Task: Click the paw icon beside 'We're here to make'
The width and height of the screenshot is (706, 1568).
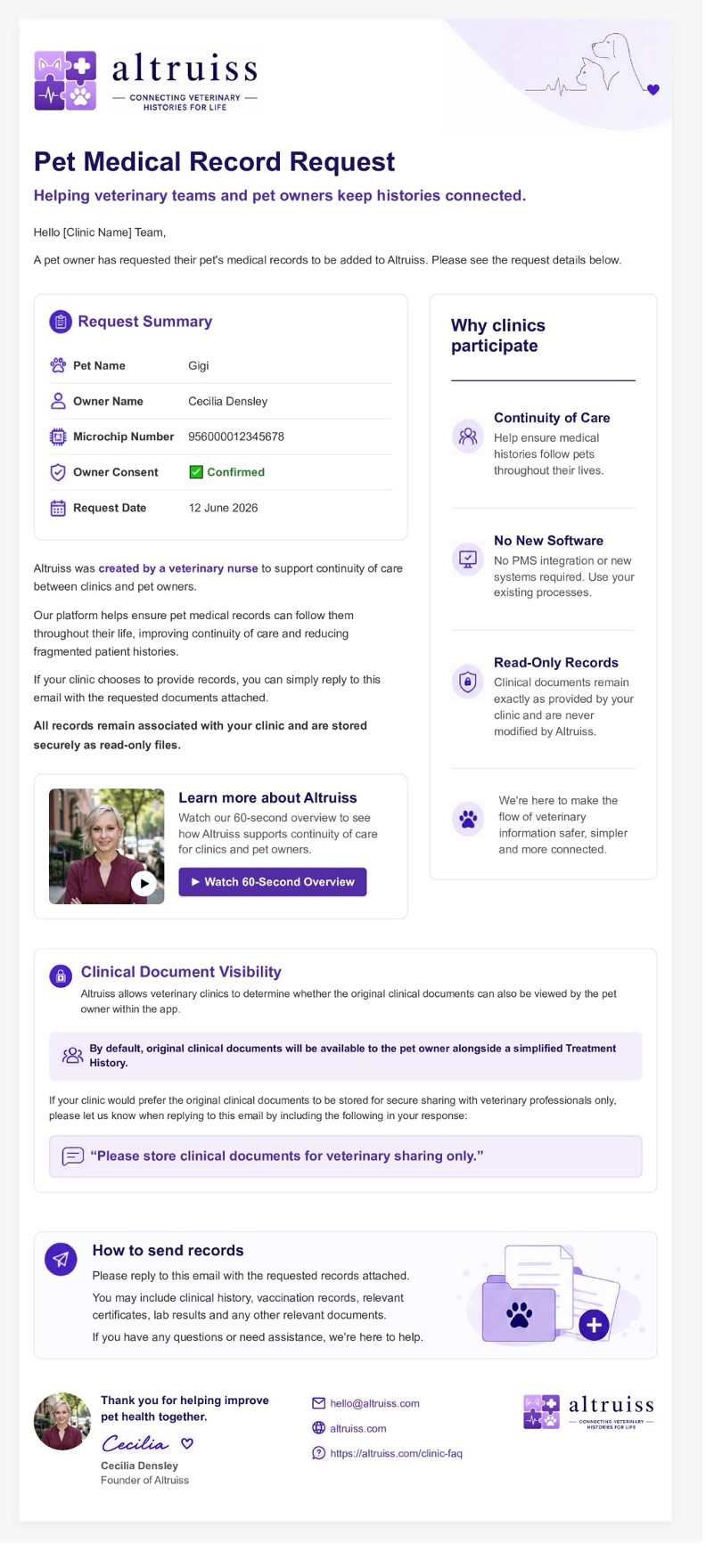Action: [468, 818]
